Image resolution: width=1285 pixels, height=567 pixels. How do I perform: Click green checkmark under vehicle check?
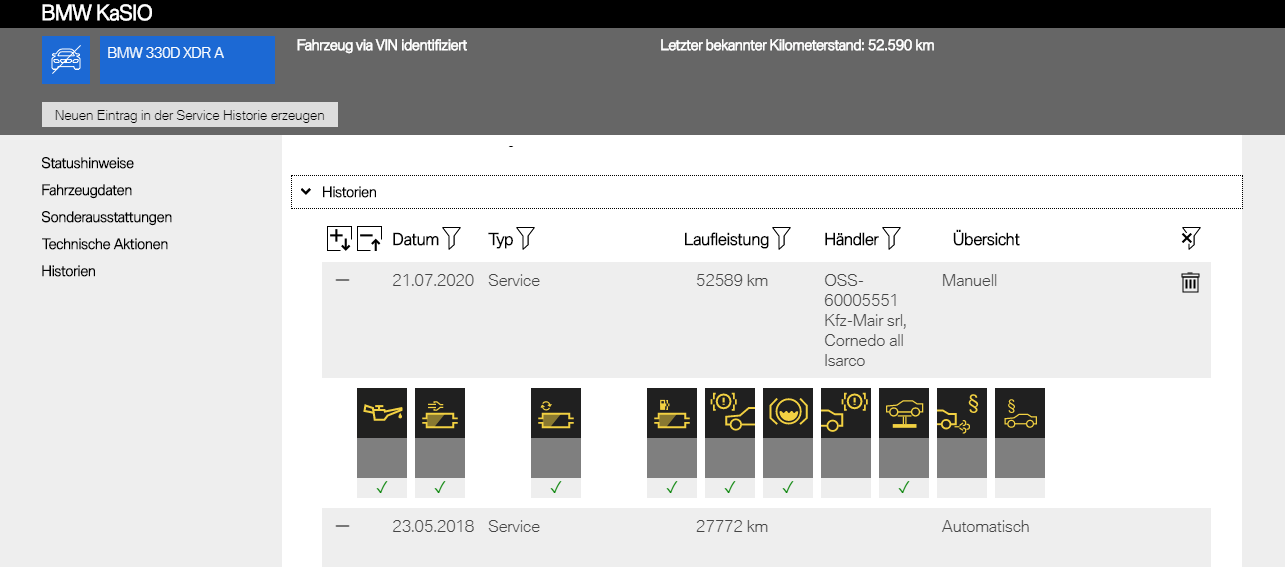click(904, 487)
